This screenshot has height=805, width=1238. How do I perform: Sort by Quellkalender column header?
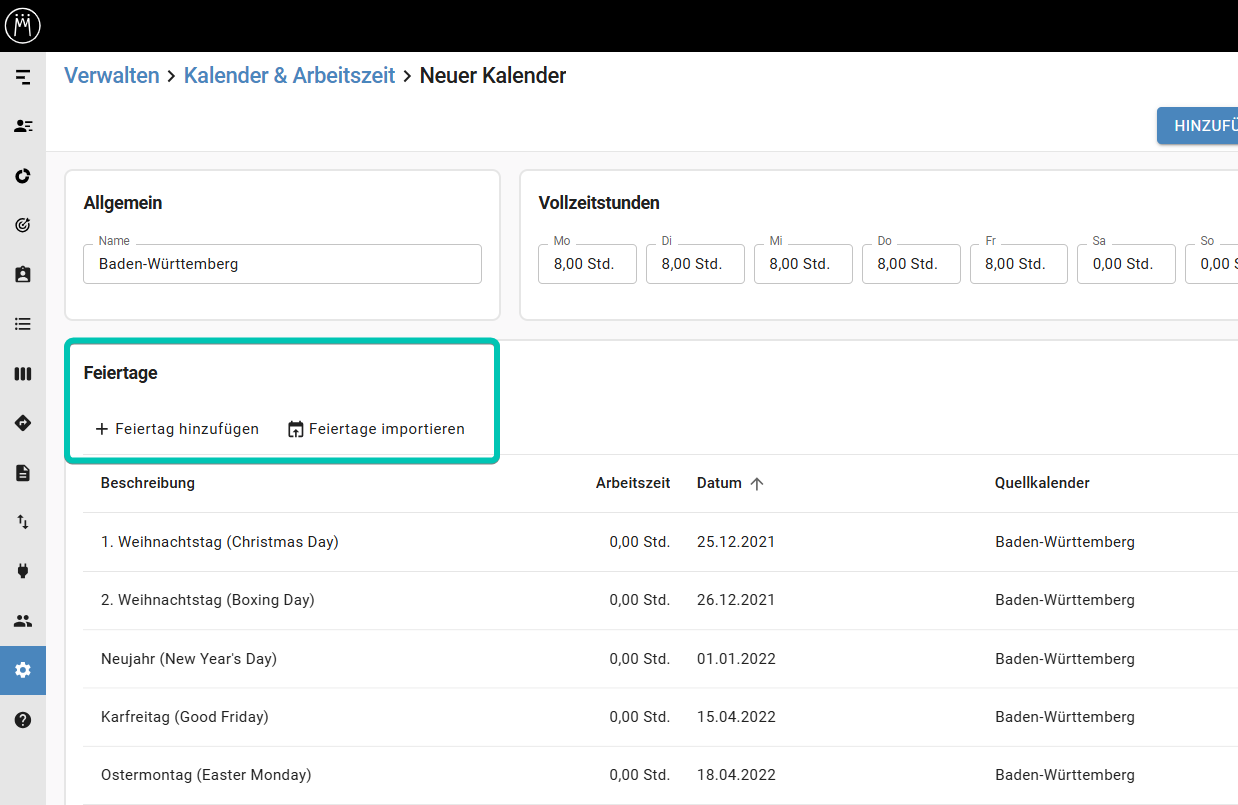(1042, 483)
